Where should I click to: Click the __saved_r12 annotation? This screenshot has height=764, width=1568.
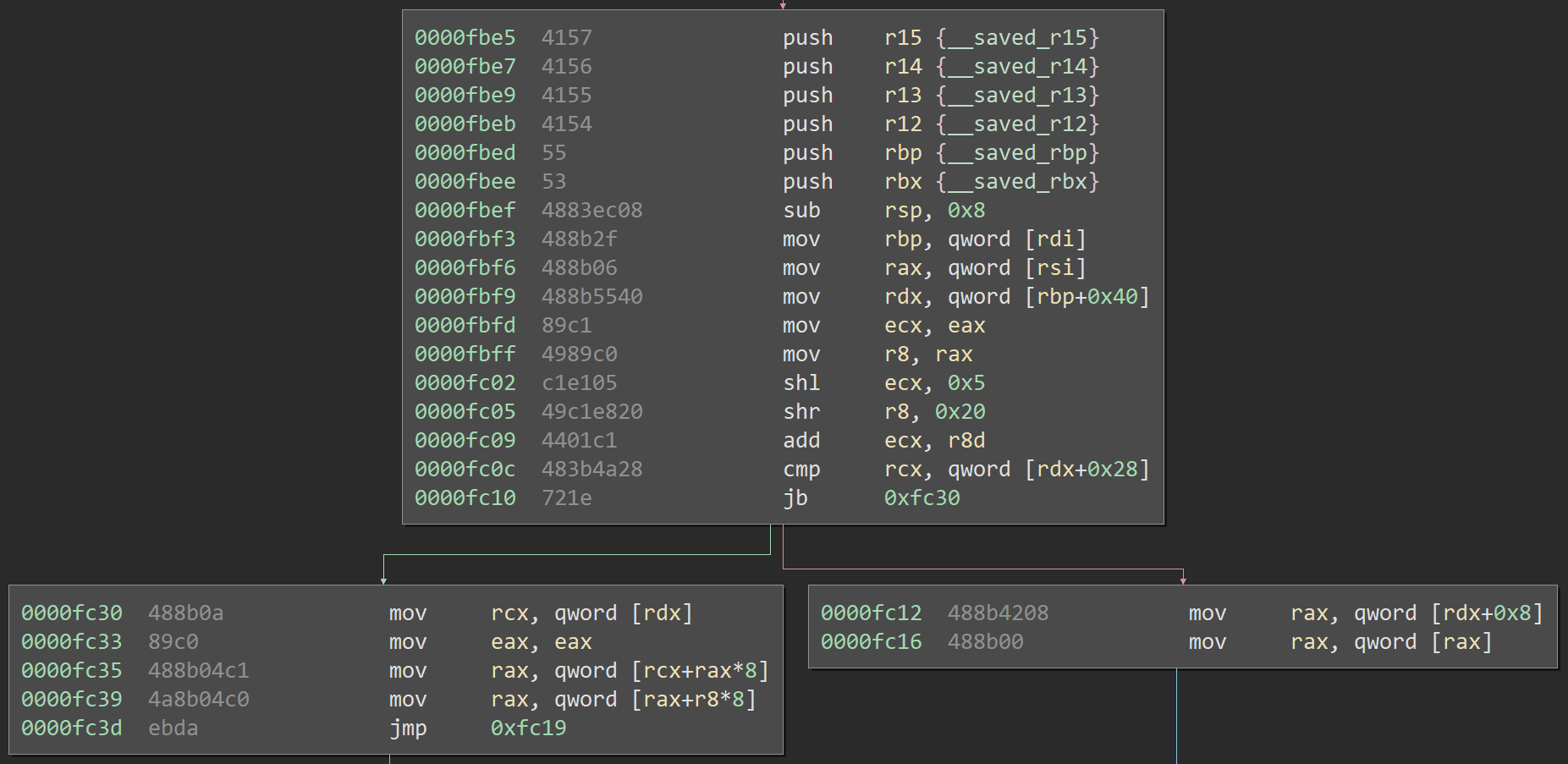1016,124
